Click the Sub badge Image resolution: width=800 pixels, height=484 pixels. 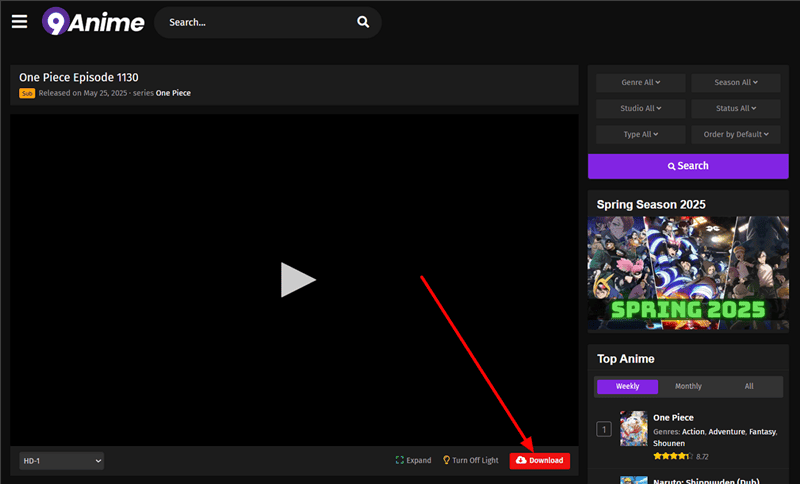pos(27,93)
